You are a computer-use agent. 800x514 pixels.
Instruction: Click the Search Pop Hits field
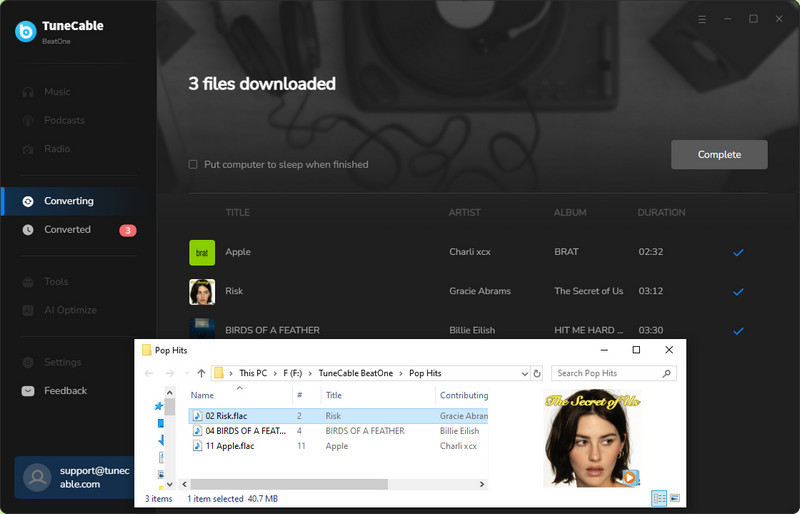614,373
